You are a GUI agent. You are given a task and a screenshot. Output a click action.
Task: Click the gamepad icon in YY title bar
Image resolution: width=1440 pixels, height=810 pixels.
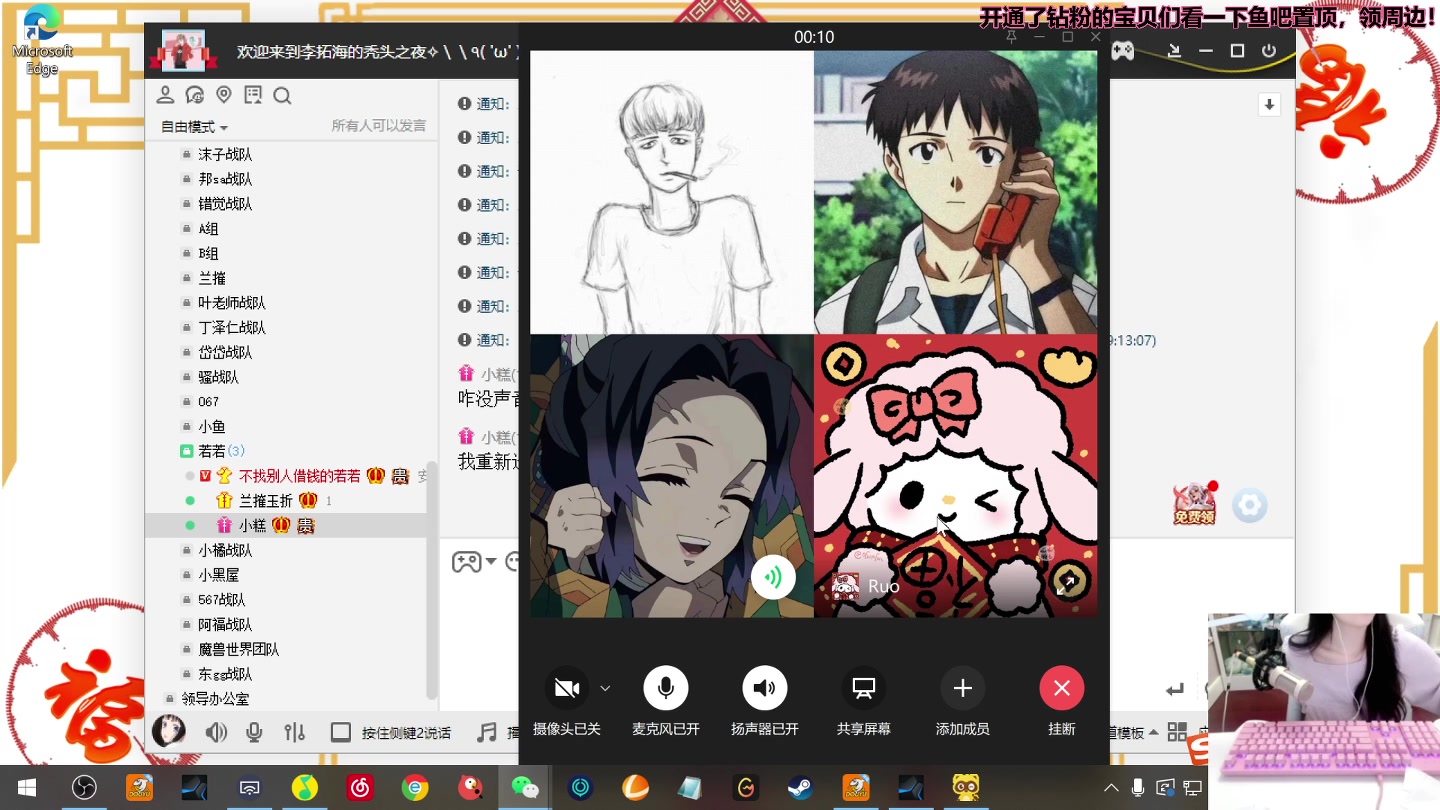(1123, 50)
